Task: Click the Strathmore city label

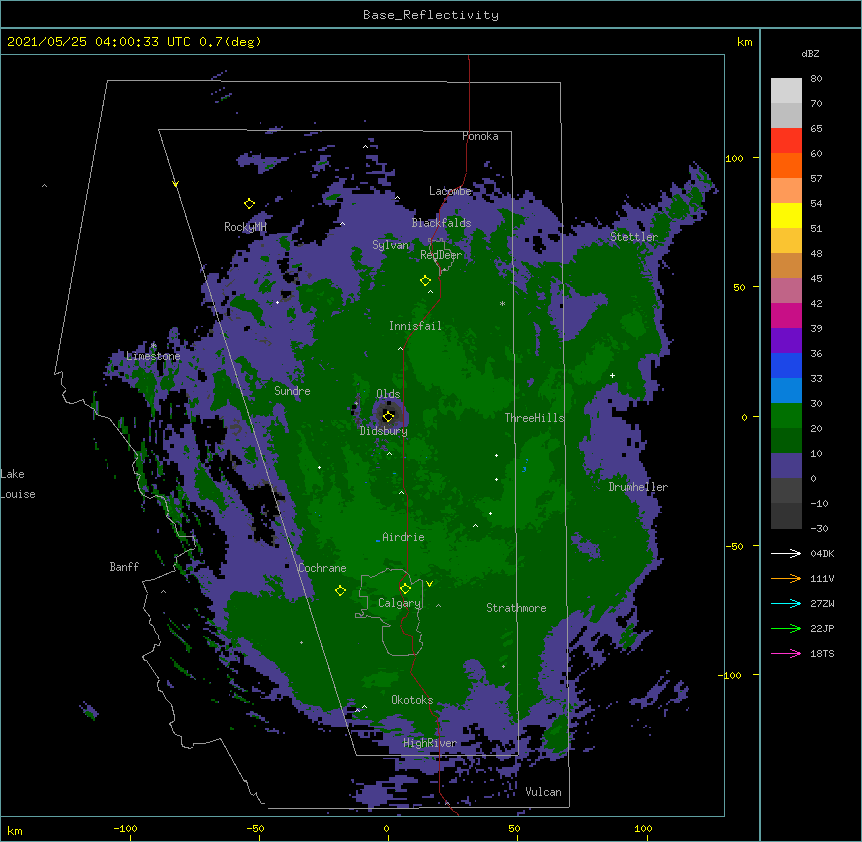Action: point(516,608)
